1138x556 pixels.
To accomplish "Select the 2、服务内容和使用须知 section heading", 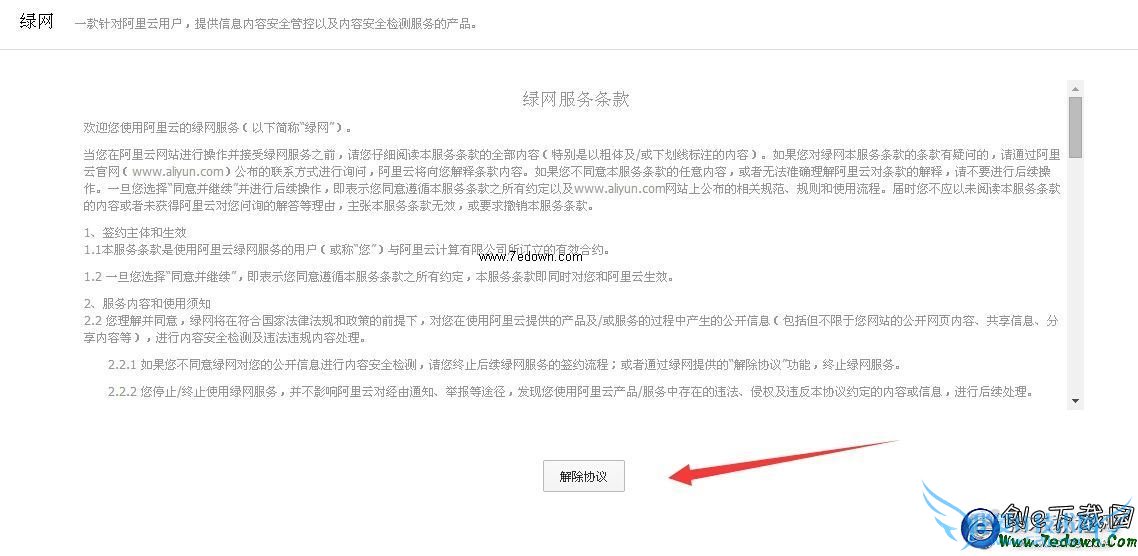I will [x=147, y=303].
